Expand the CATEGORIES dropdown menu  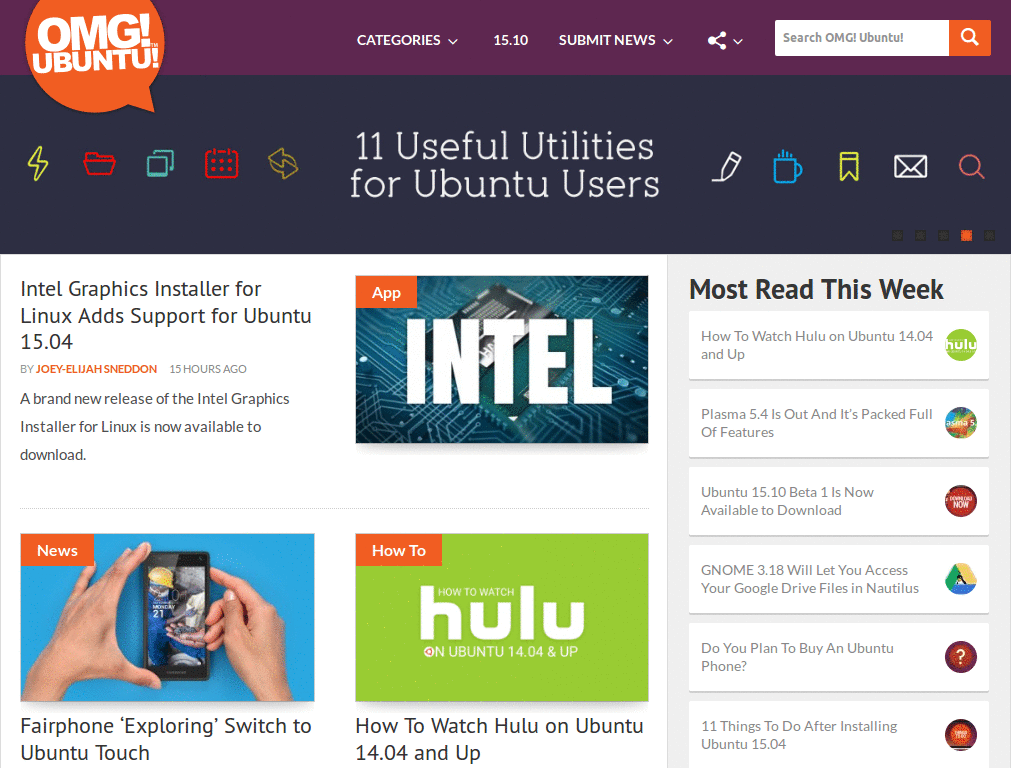tap(407, 40)
